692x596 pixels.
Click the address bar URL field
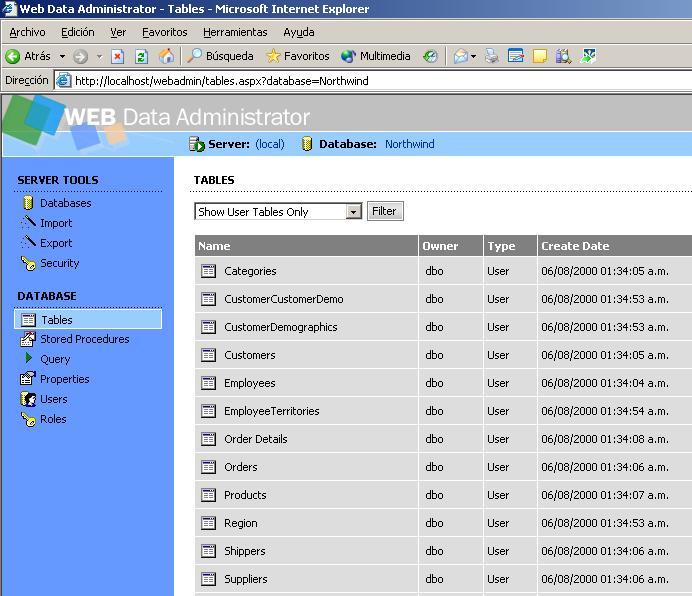coord(375,81)
